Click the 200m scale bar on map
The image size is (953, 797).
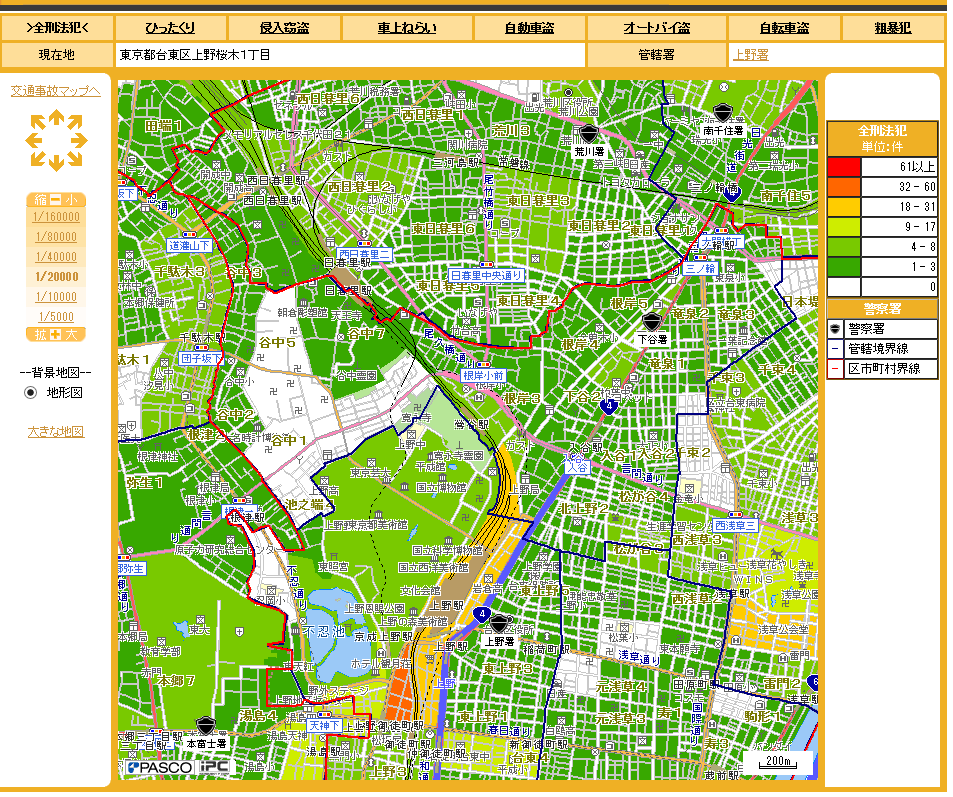point(778,762)
